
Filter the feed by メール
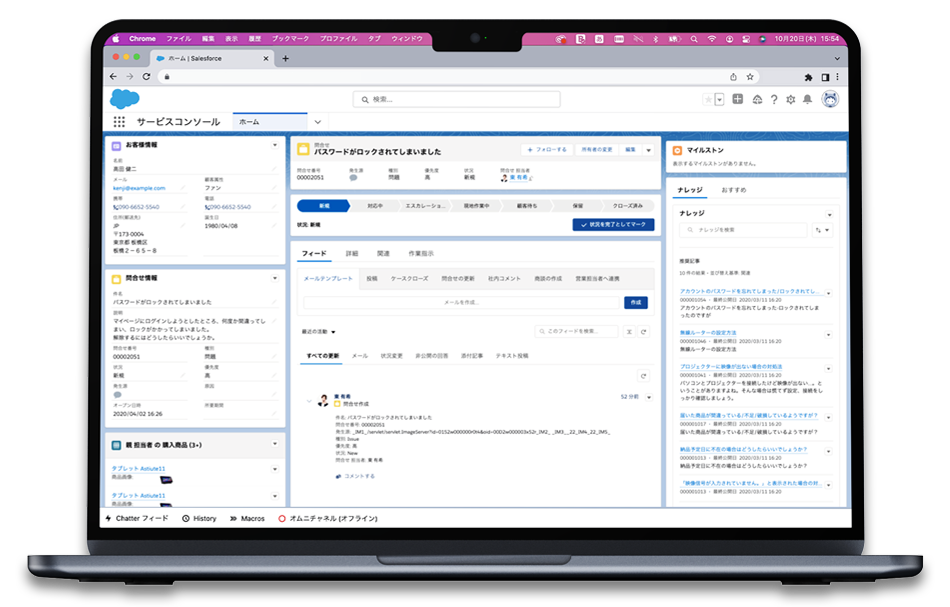(360, 356)
